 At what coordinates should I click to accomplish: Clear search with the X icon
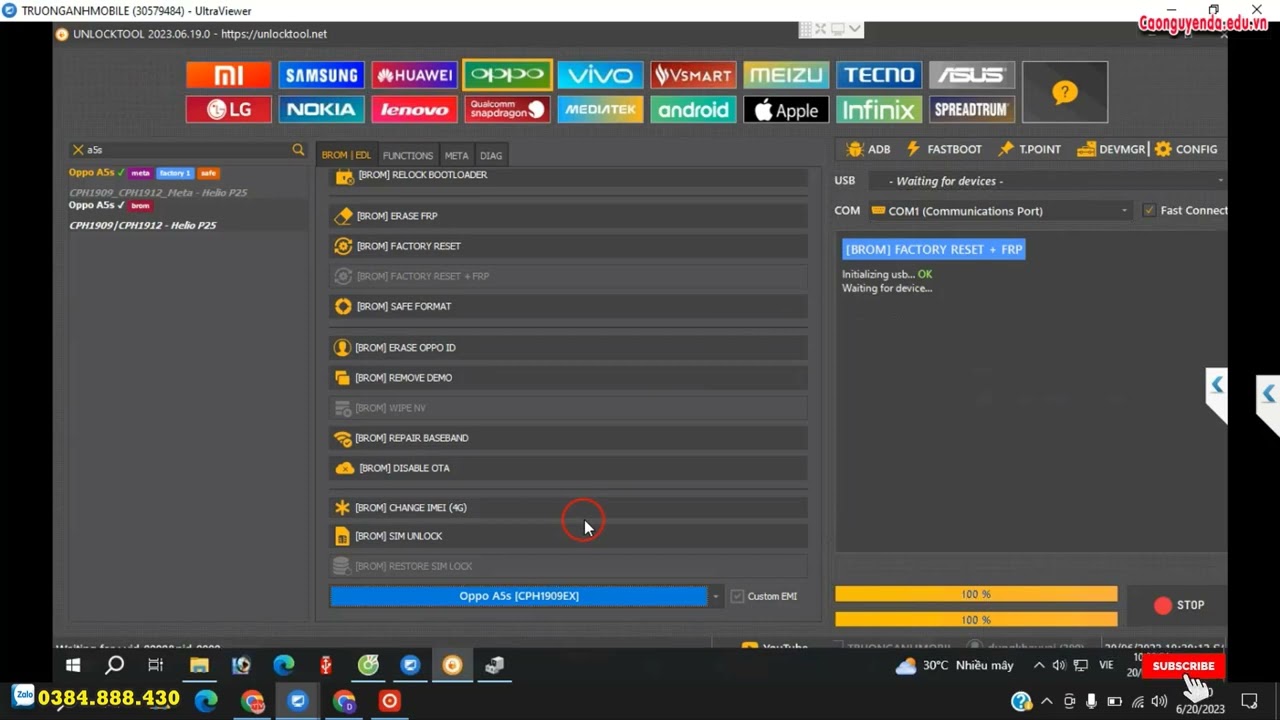click(x=78, y=149)
